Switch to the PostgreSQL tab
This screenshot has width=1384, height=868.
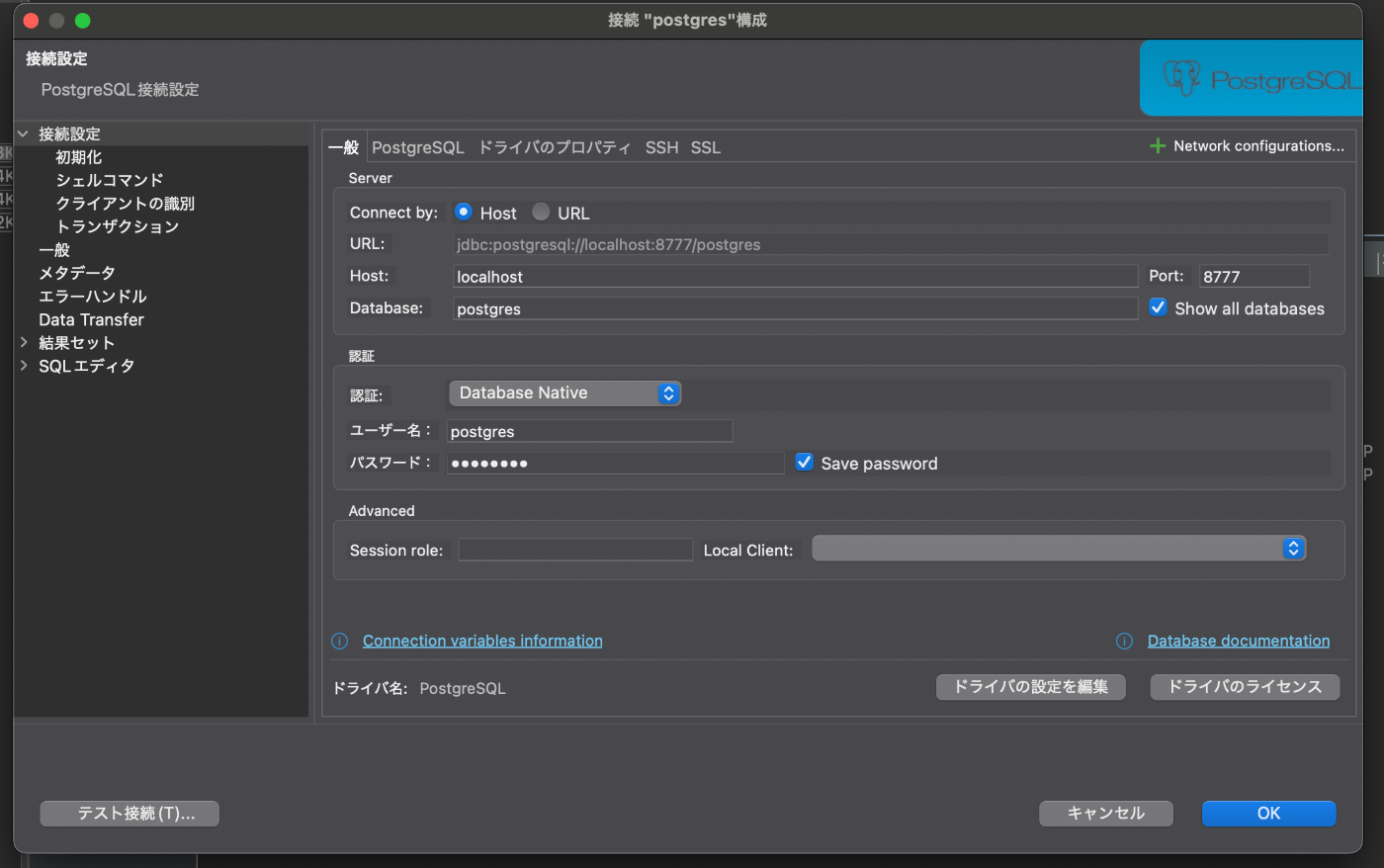(417, 147)
